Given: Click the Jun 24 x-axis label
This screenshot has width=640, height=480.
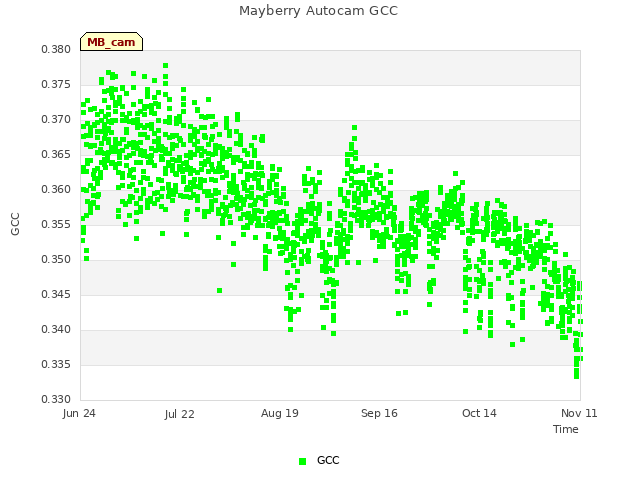Looking at the screenshot, I should point(79,414).
